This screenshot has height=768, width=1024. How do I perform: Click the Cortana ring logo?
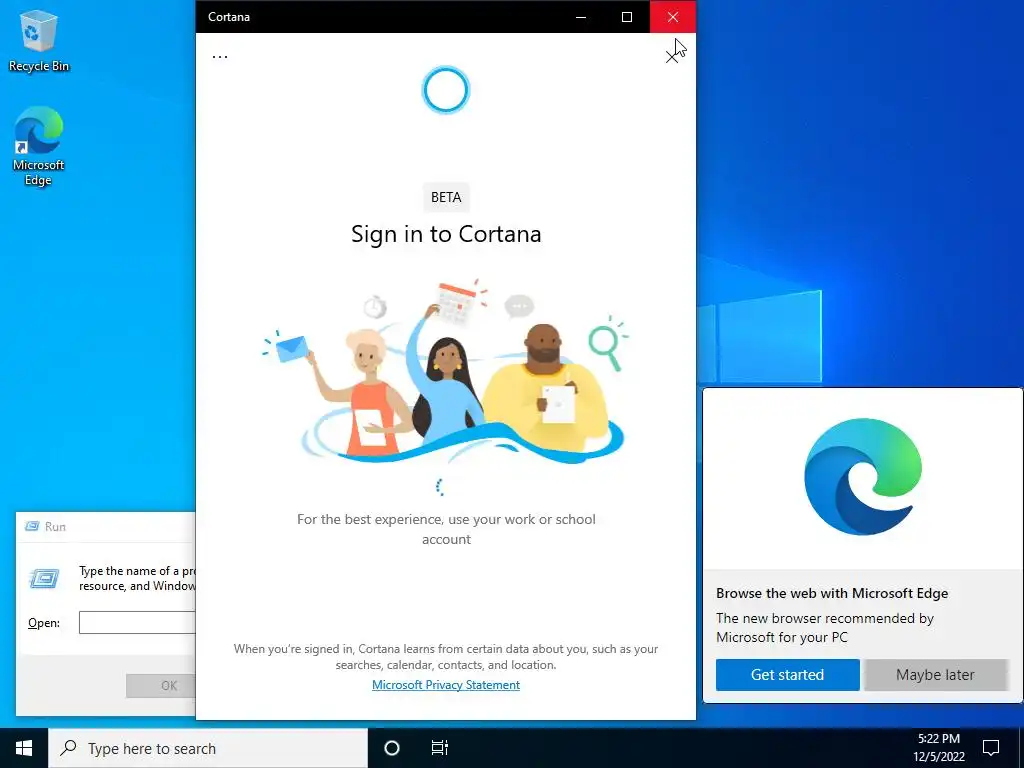point(446,90)
